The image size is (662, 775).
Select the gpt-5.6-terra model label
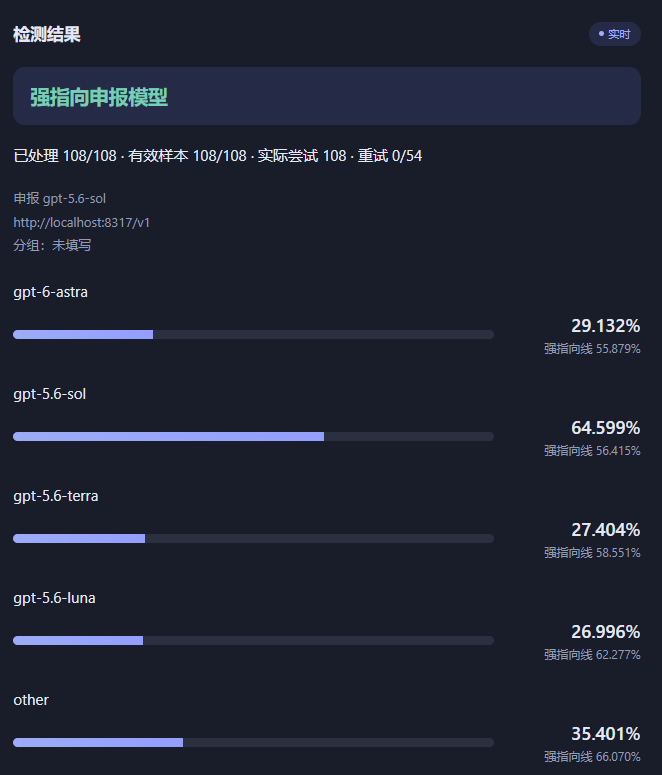pos(56,496)
